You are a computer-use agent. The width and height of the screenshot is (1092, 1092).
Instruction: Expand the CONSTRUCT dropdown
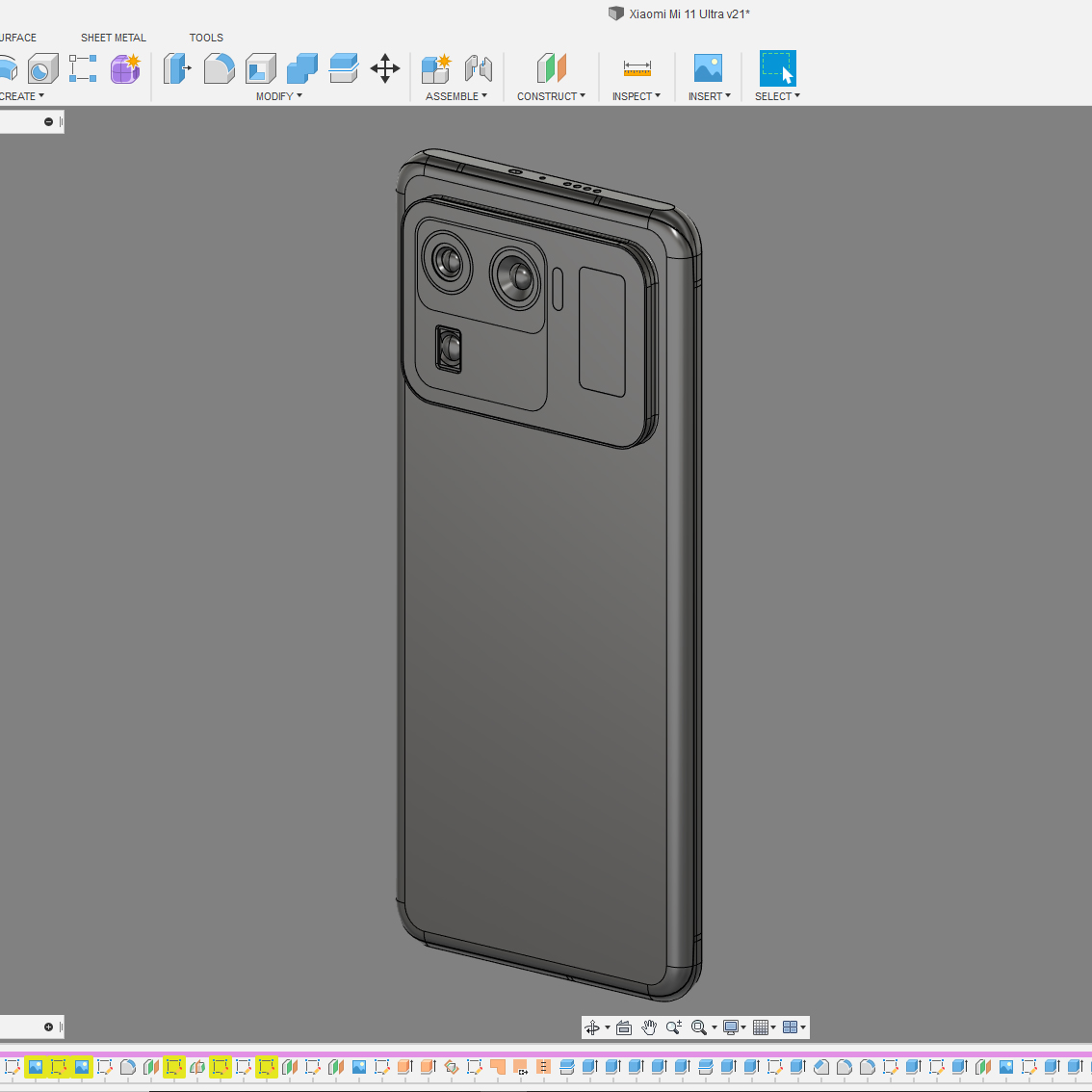pyautogui.click(x=551, y=96)
